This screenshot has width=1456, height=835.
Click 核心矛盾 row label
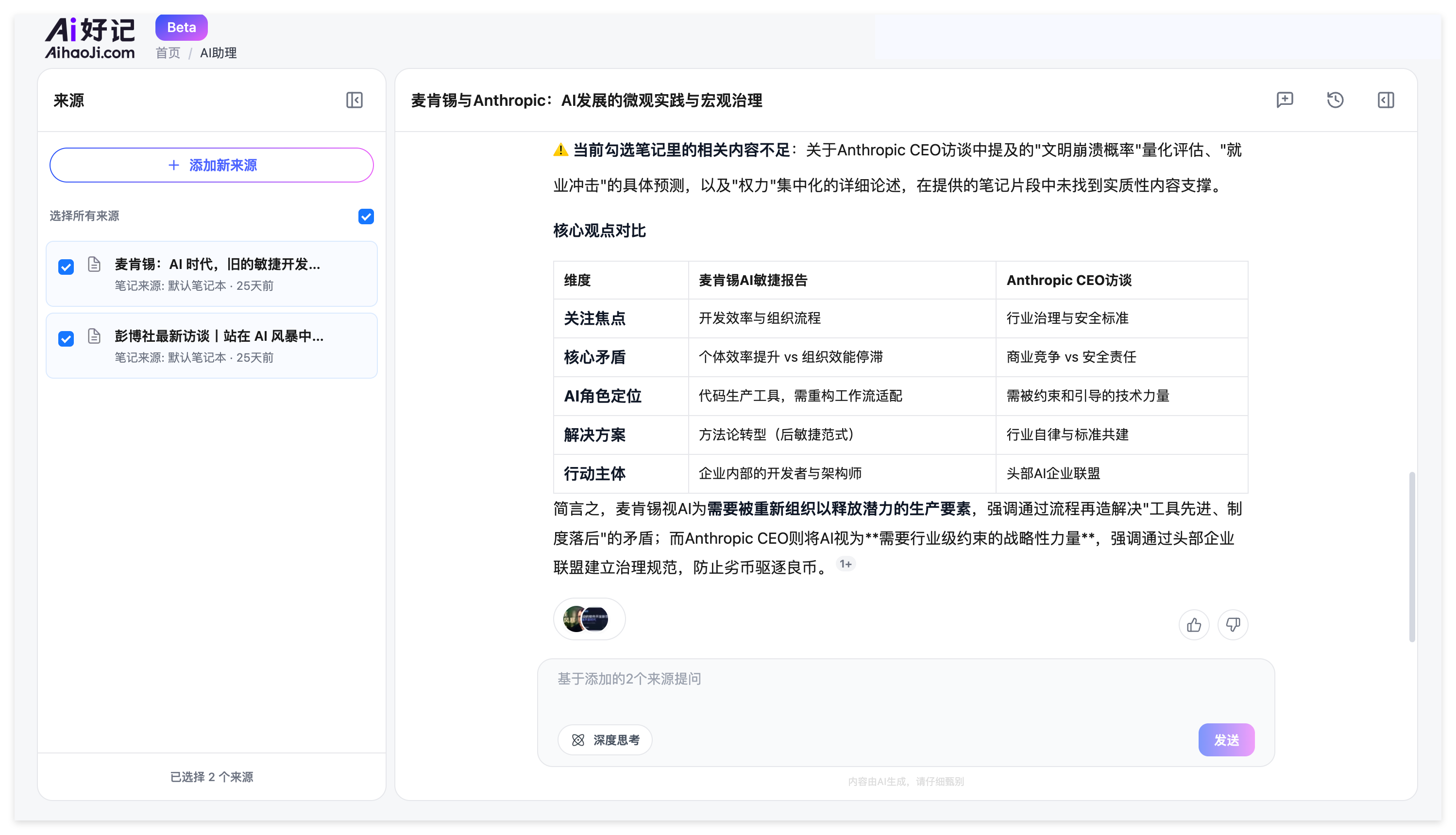(x=594, y=357)
